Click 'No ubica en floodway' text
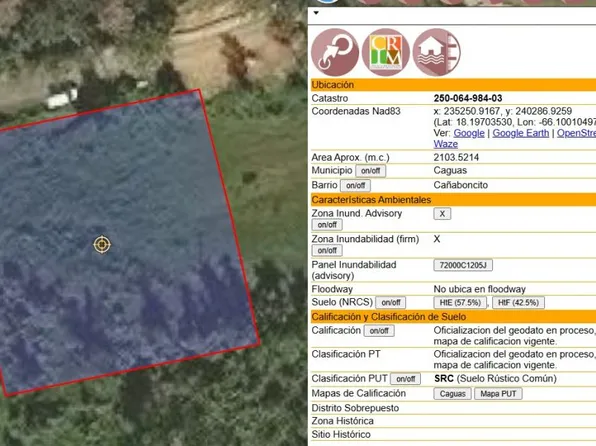This screenshot has width=596, height=446. click(x=480, y=289)
